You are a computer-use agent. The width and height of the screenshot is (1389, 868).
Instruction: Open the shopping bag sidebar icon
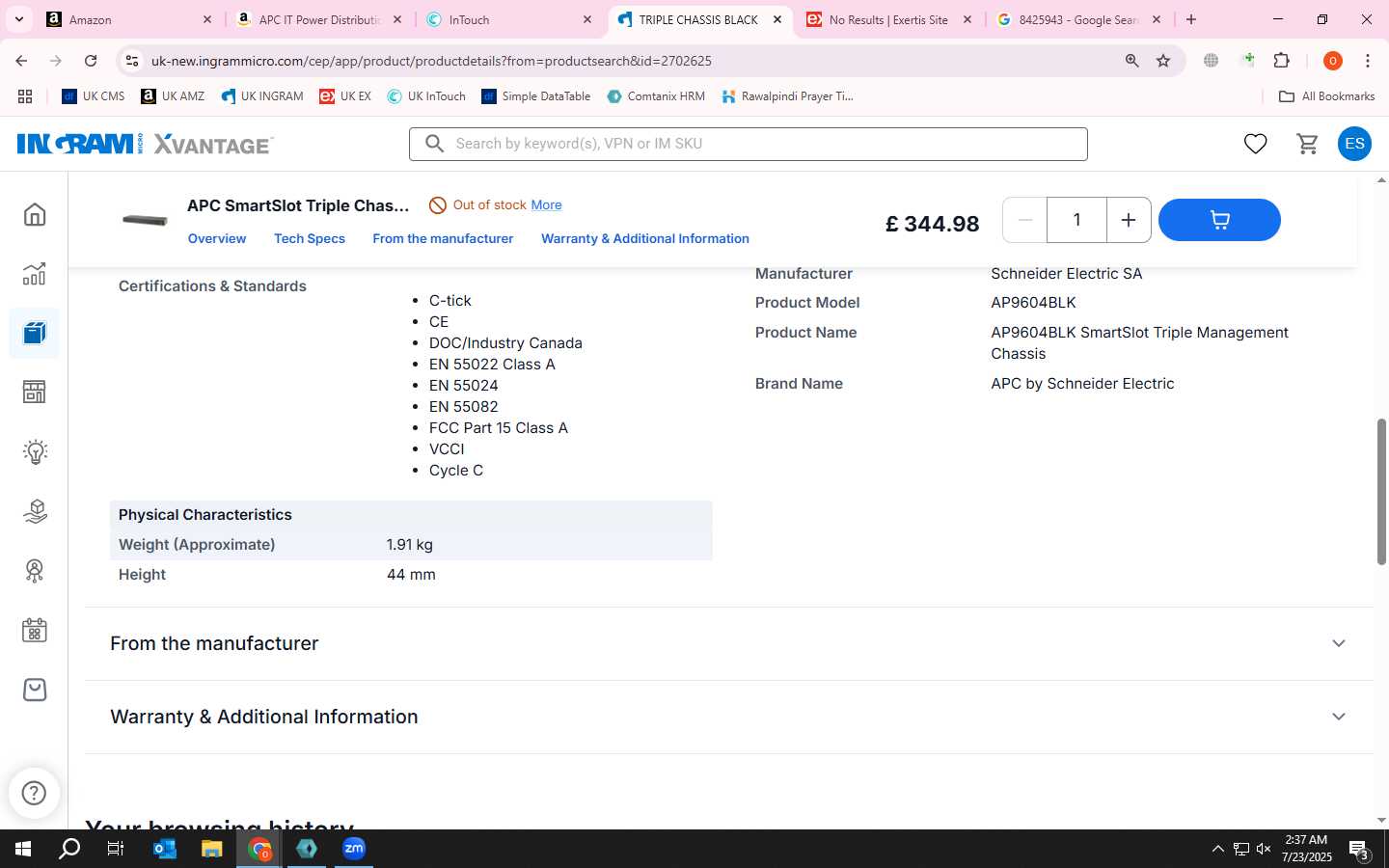tap(35, 690)
